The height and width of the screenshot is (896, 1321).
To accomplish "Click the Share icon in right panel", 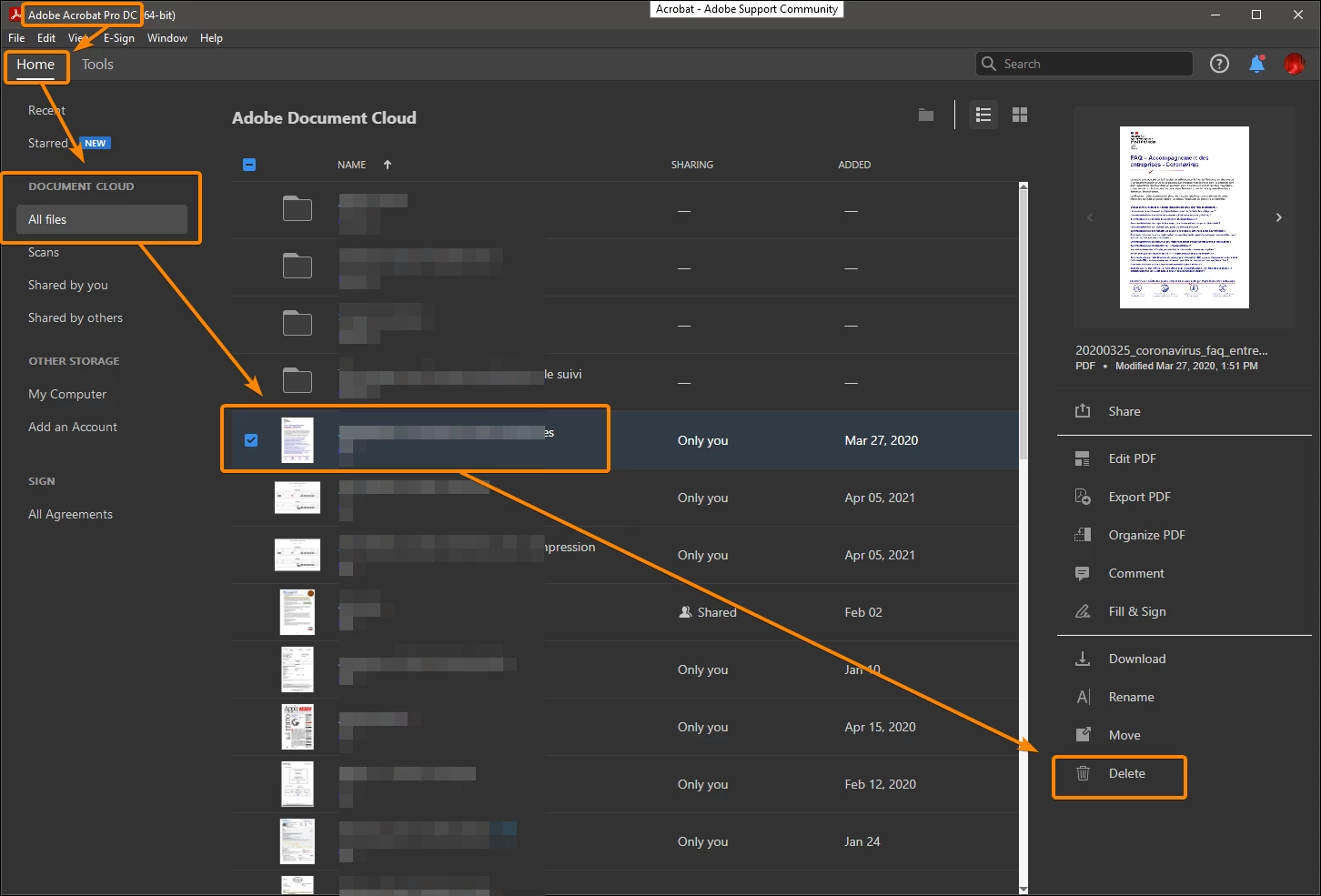I will coord(1083,411).
